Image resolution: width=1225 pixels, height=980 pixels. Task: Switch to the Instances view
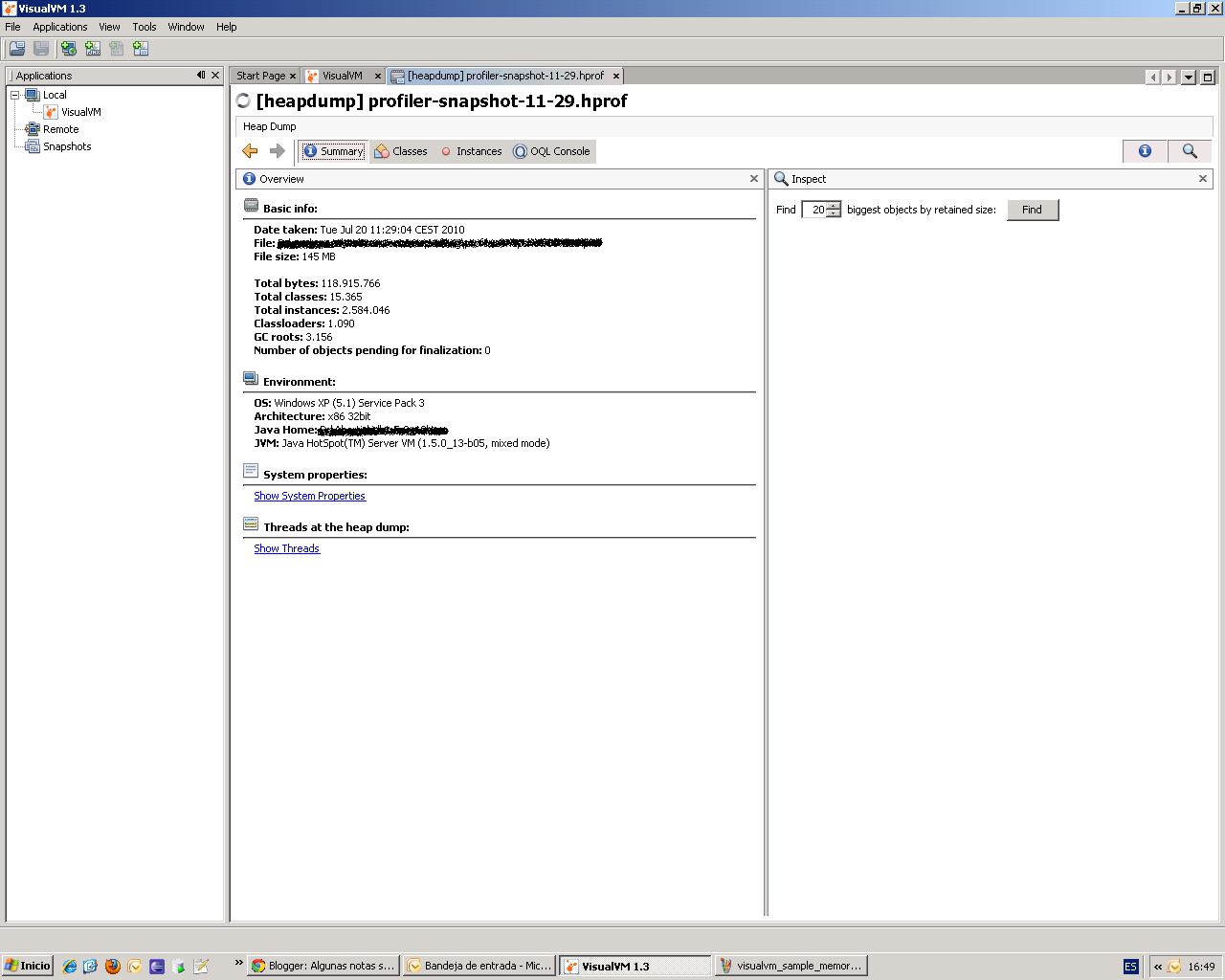(471, 151)
